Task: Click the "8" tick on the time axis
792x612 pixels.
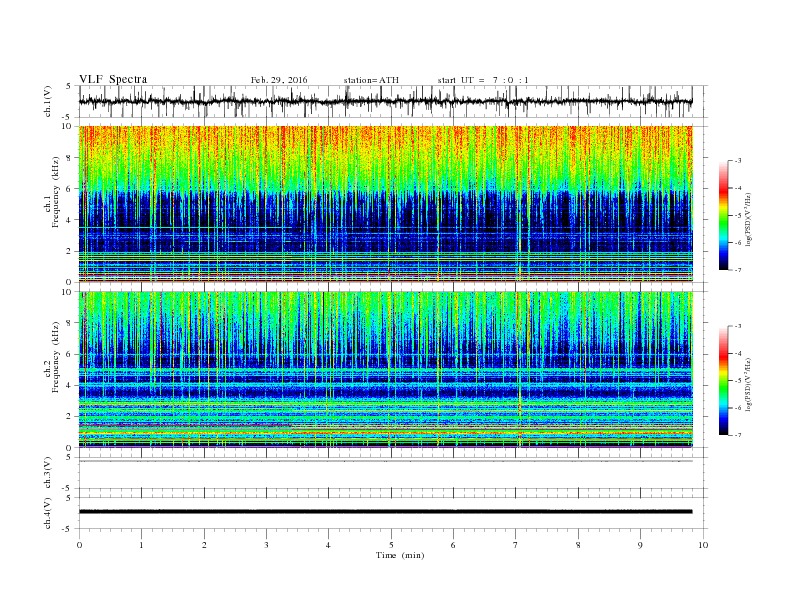Action: point(578,545)
